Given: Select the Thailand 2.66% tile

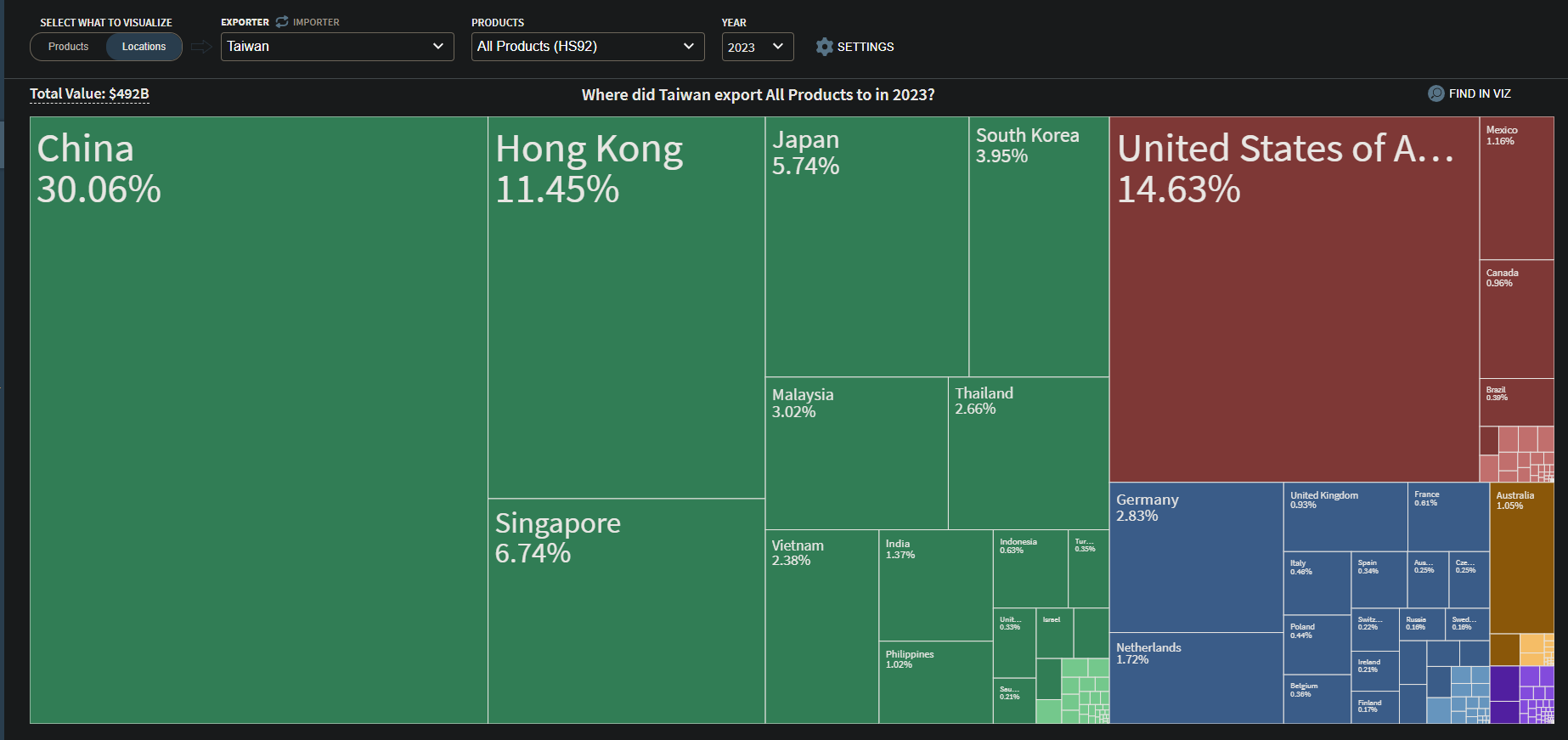Looking at the screenshot, I should (x=1029, y=453).
